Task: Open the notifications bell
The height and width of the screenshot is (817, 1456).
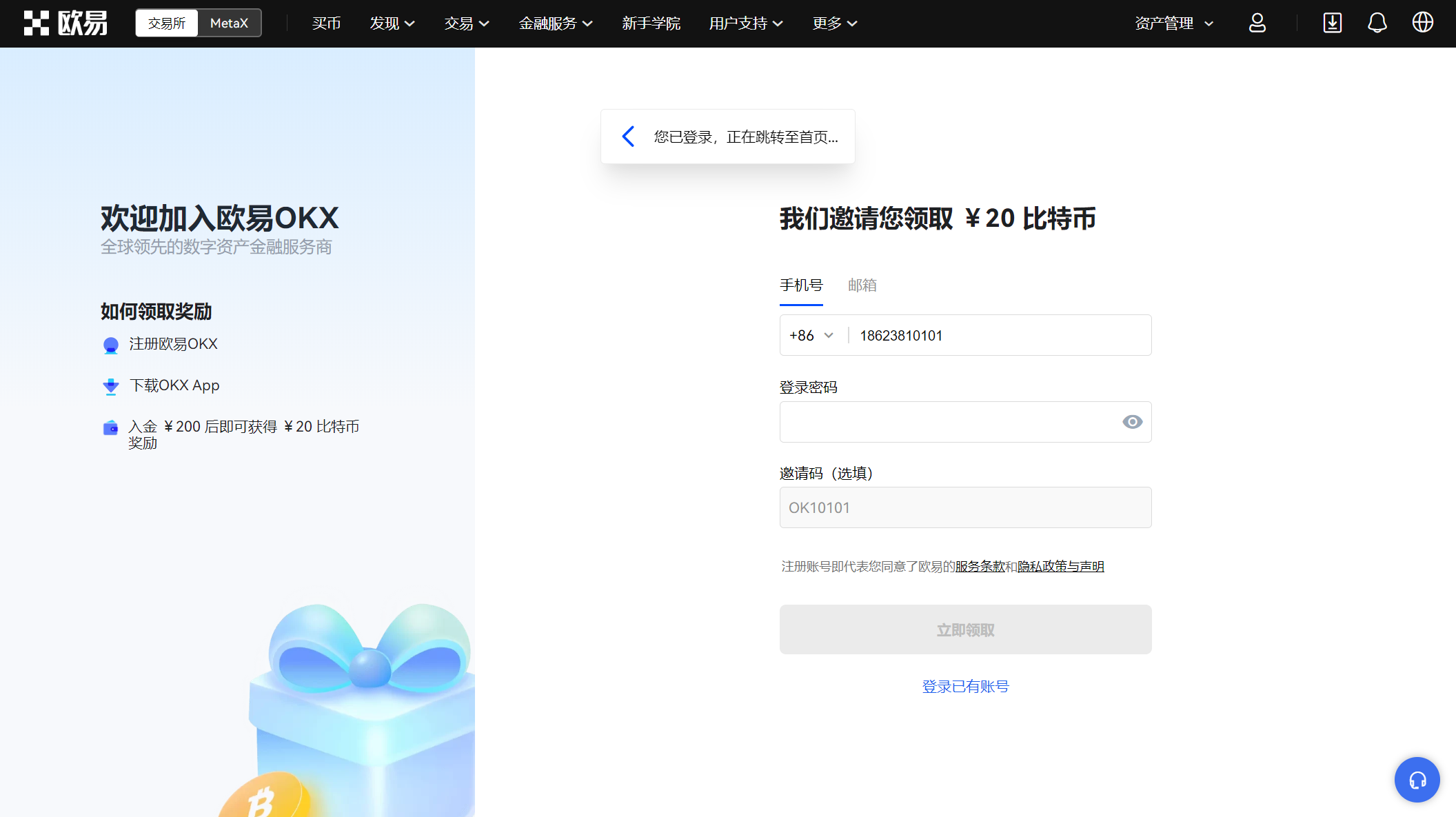Action: pos(1377,23)
